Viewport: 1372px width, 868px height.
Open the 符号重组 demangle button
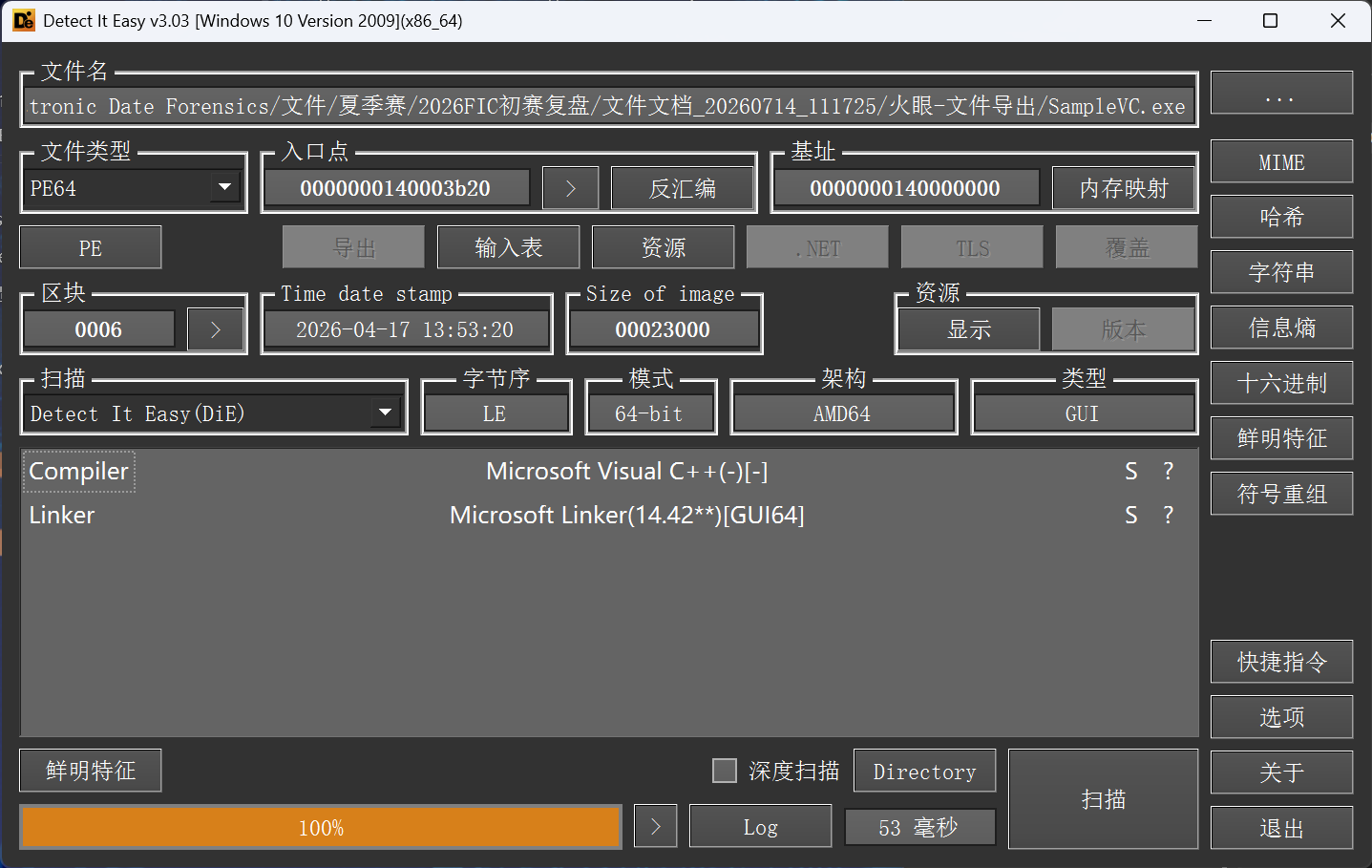(1281, 494)
